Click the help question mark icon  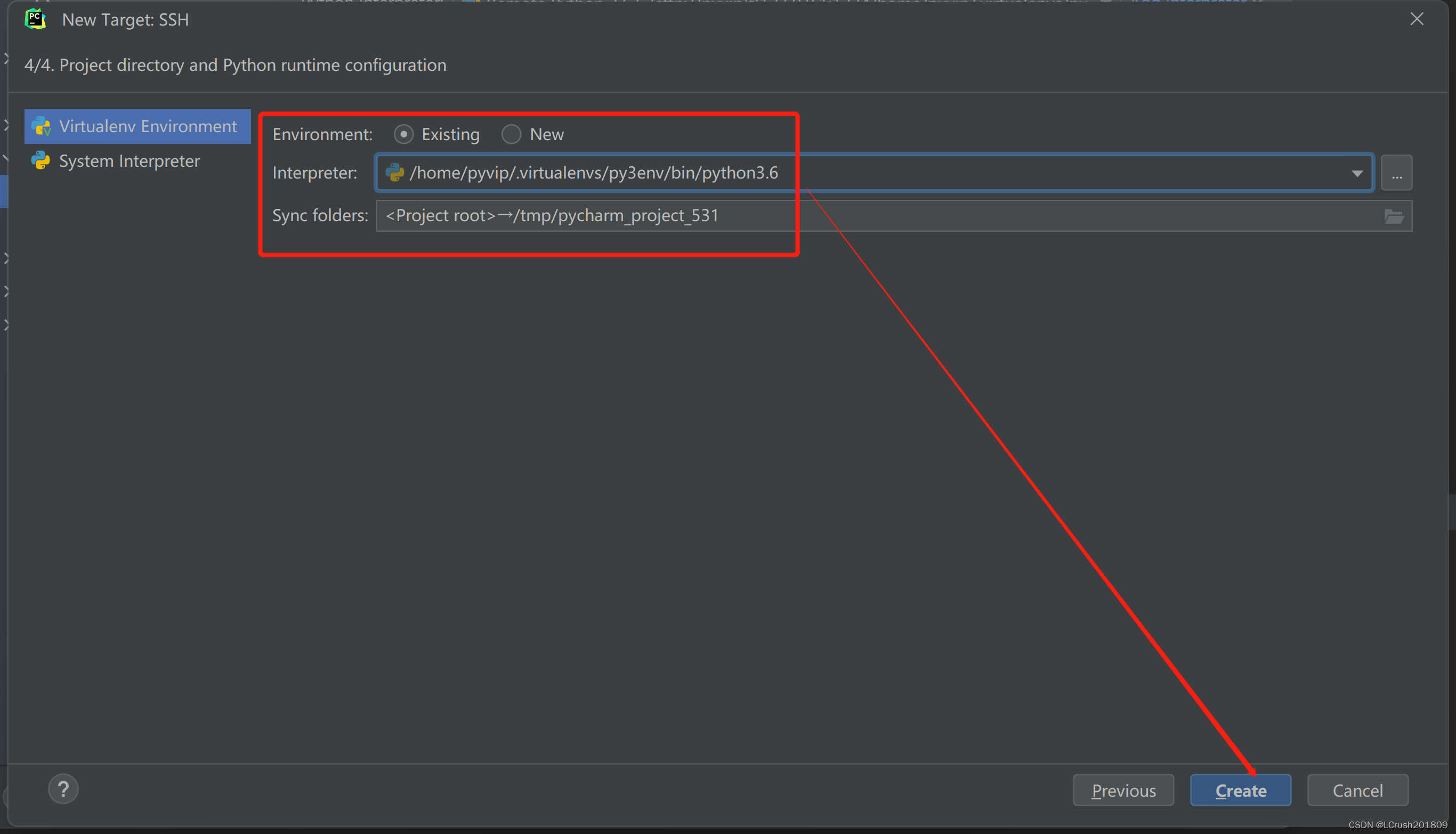coord(63,789)
